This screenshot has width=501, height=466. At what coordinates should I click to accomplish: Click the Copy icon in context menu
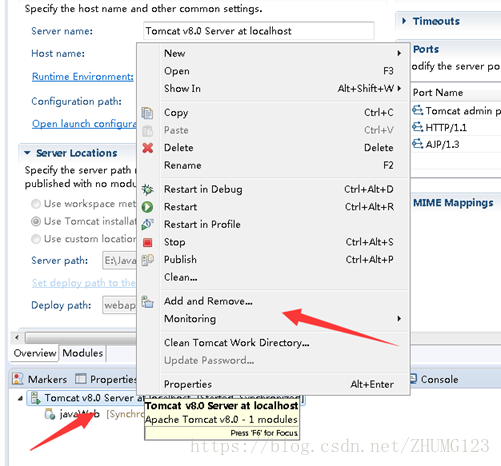pyautogui.click(x=147, y=113)
